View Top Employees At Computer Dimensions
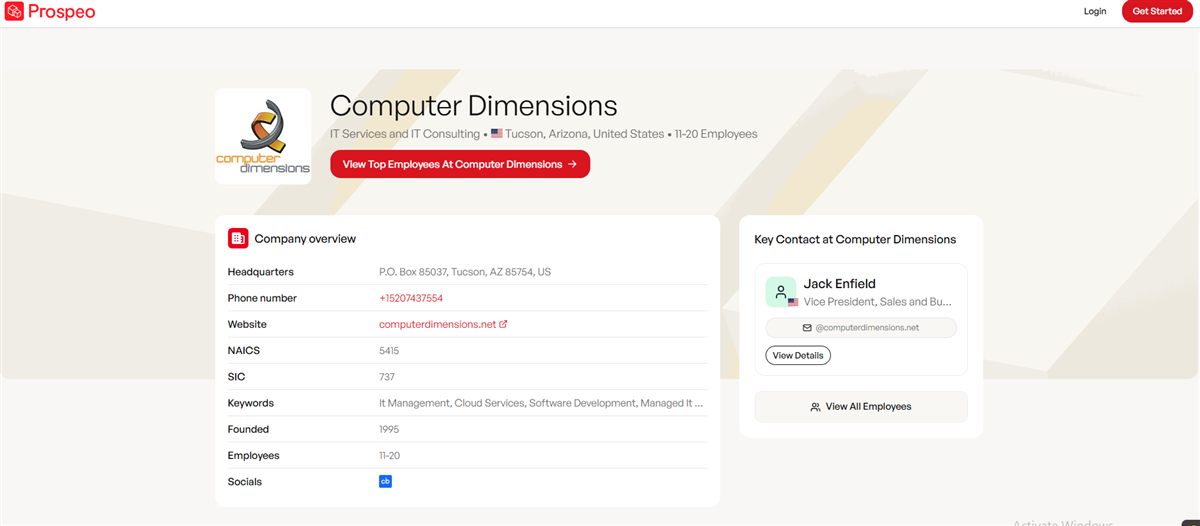1200x526 pixels. pyautogui.click(x=460, y=164)
